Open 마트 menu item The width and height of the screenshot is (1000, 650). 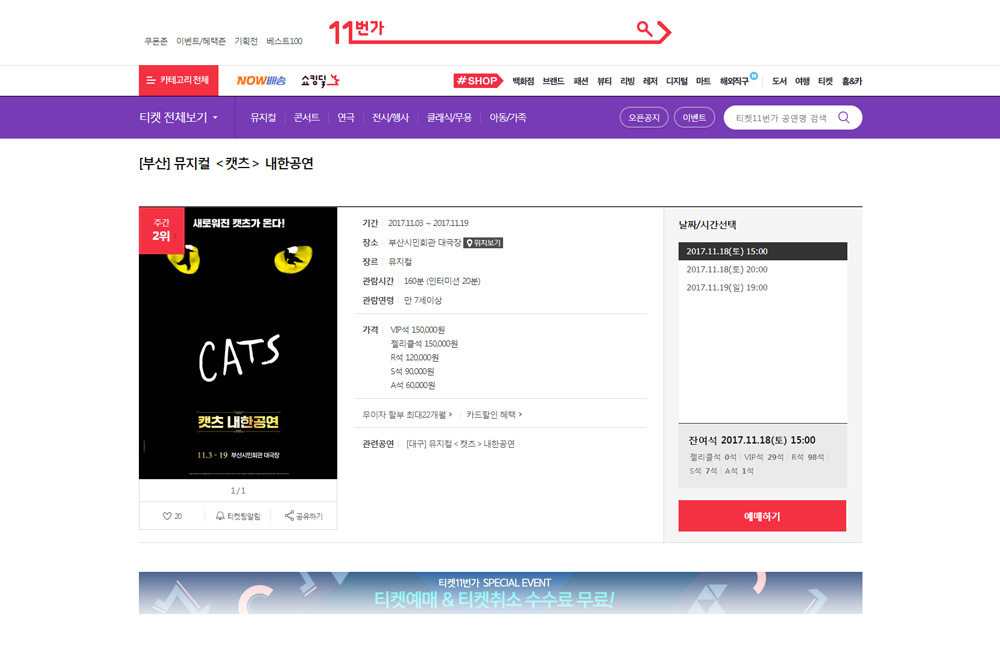pyautogui.click(x=703, y=81)
